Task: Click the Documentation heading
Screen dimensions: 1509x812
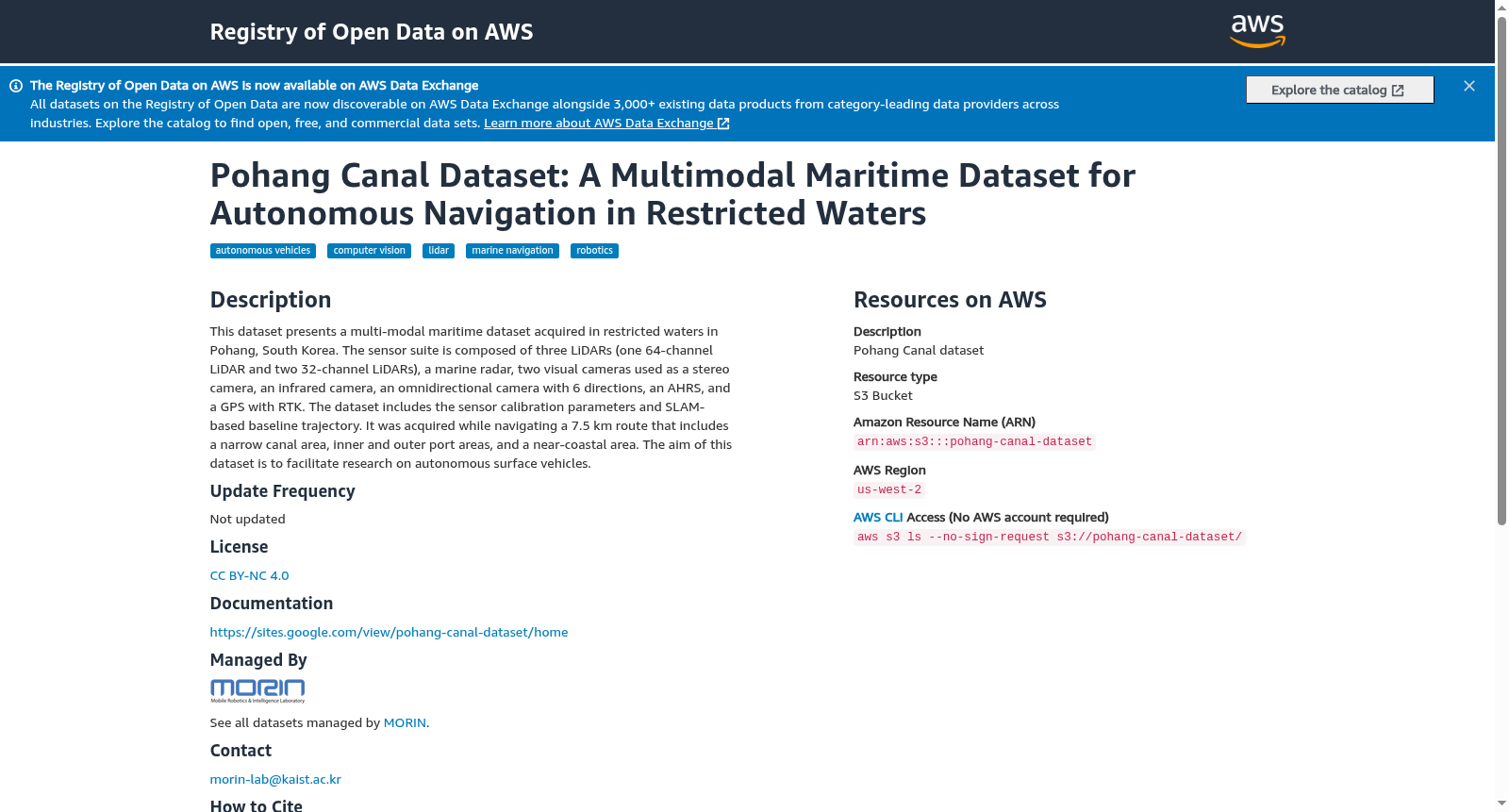Action: click(272, 604)
